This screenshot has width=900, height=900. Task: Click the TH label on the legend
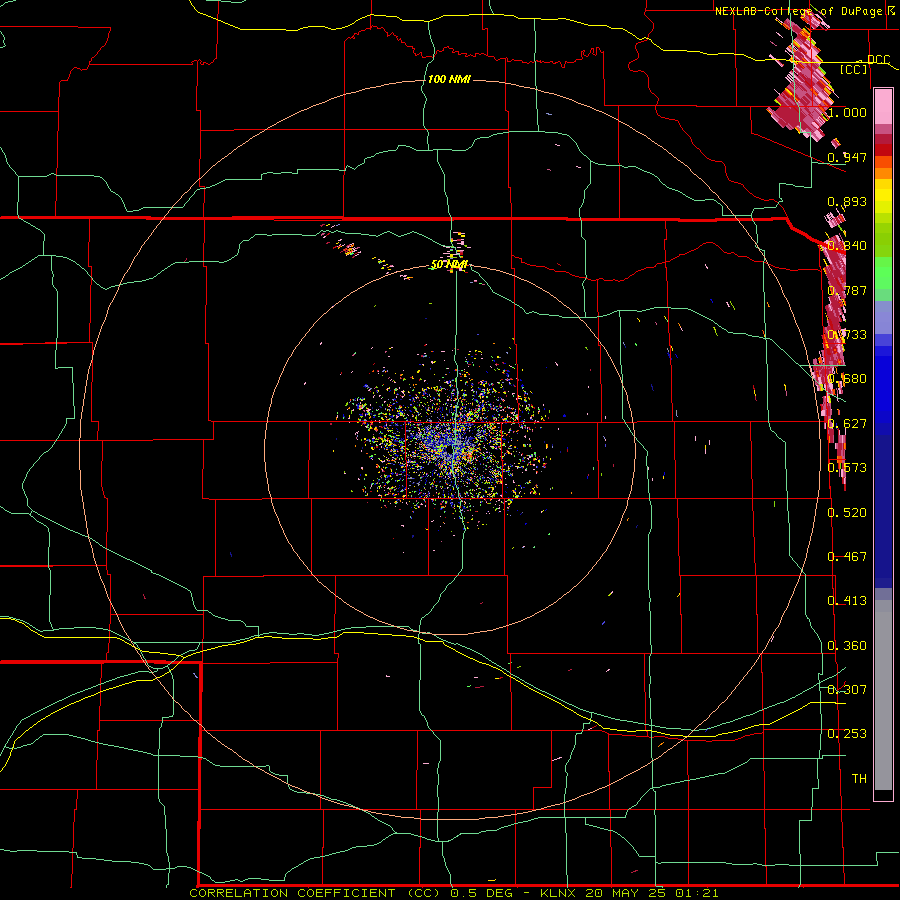tap(859, 779)
